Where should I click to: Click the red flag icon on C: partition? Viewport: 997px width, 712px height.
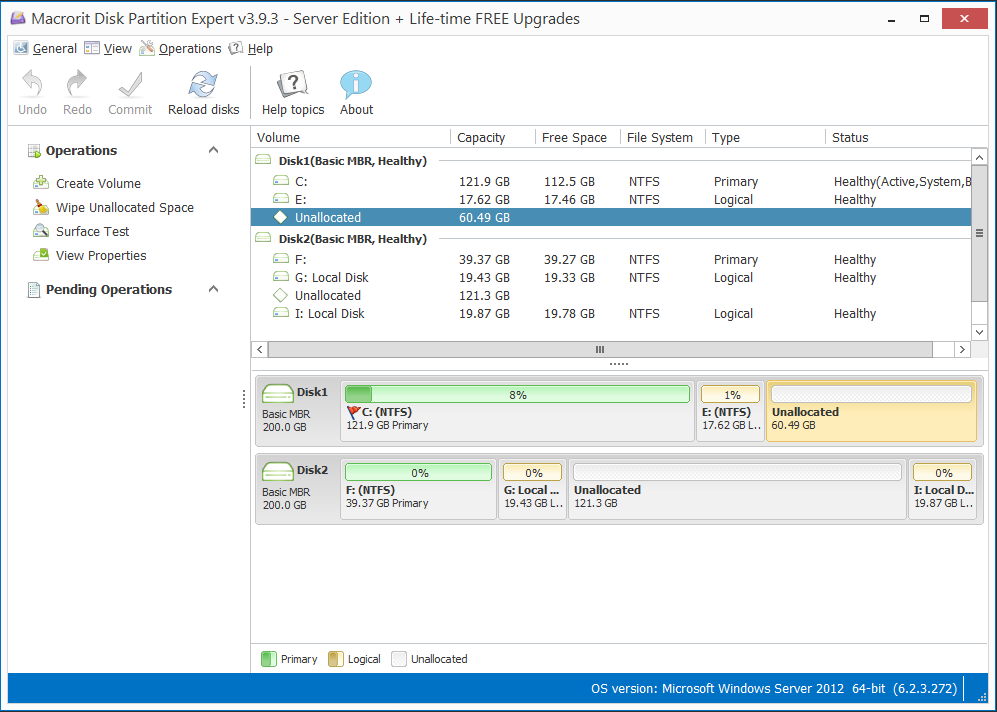click(354, 413)
